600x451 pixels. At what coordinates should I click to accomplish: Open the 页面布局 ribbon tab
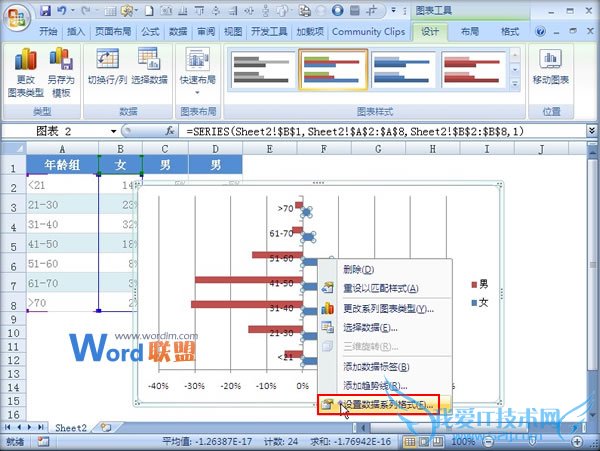coord(113,32)
